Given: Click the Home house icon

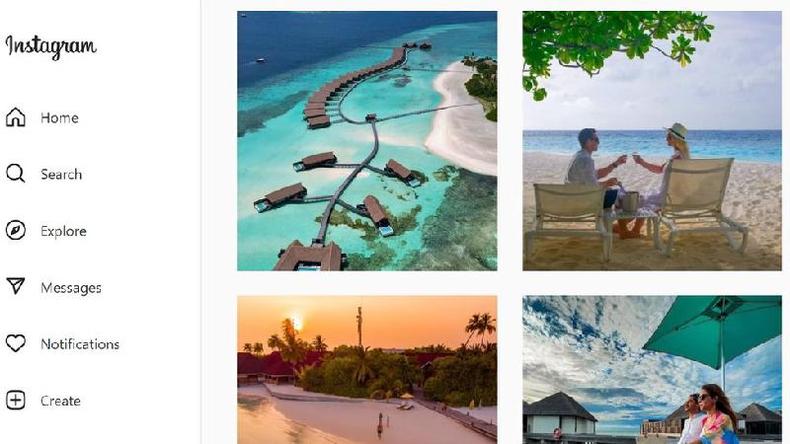Looking at the screenshot, I should [x=16, y=117].
